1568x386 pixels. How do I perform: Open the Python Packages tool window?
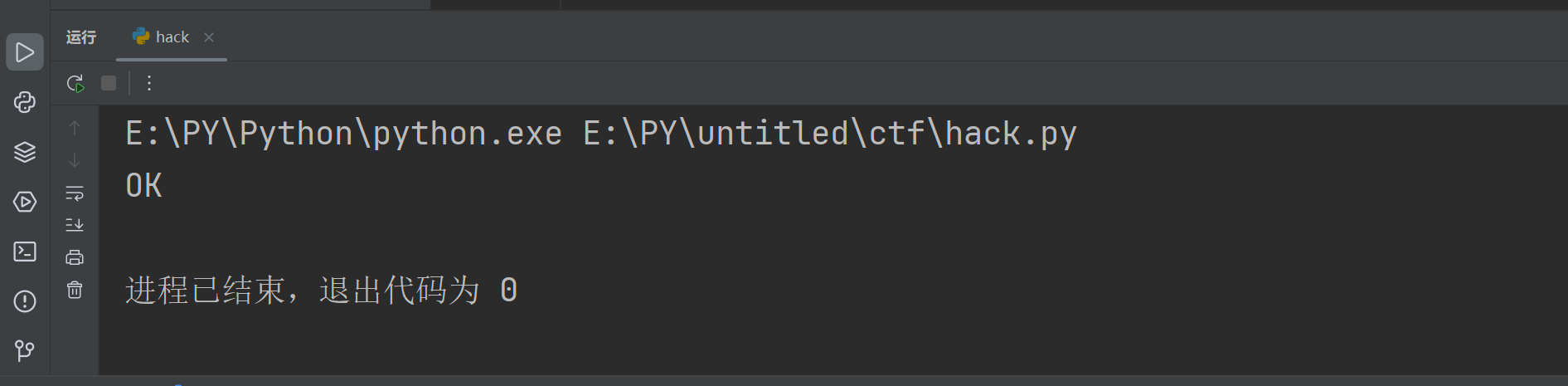tap(25, 152)
